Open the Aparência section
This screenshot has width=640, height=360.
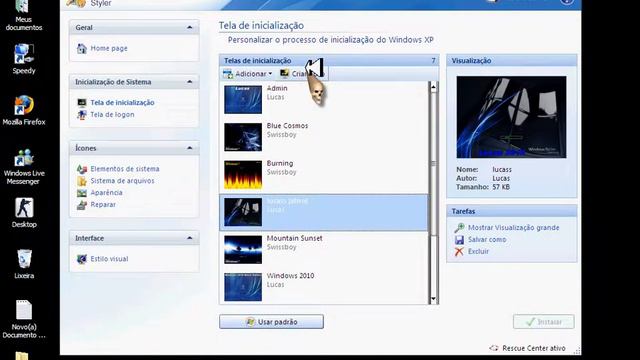tap(107, 193)
